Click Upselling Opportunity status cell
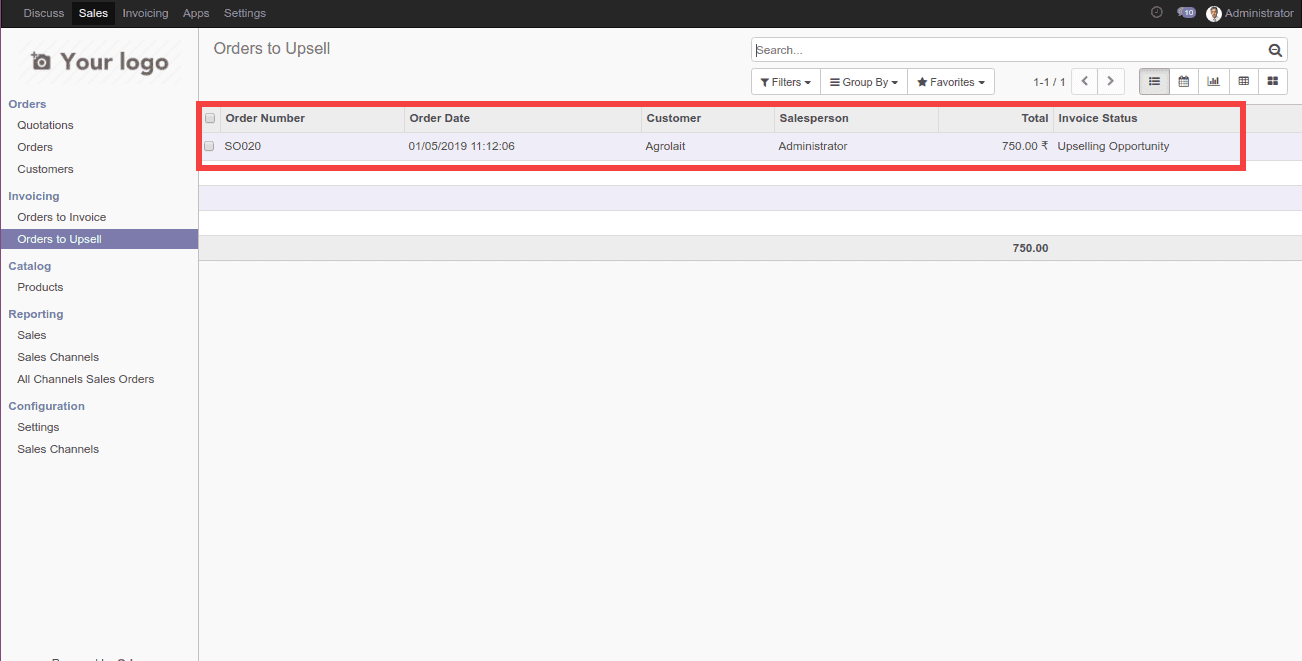The image size is (1302, 661). [x=1113, y=146]
